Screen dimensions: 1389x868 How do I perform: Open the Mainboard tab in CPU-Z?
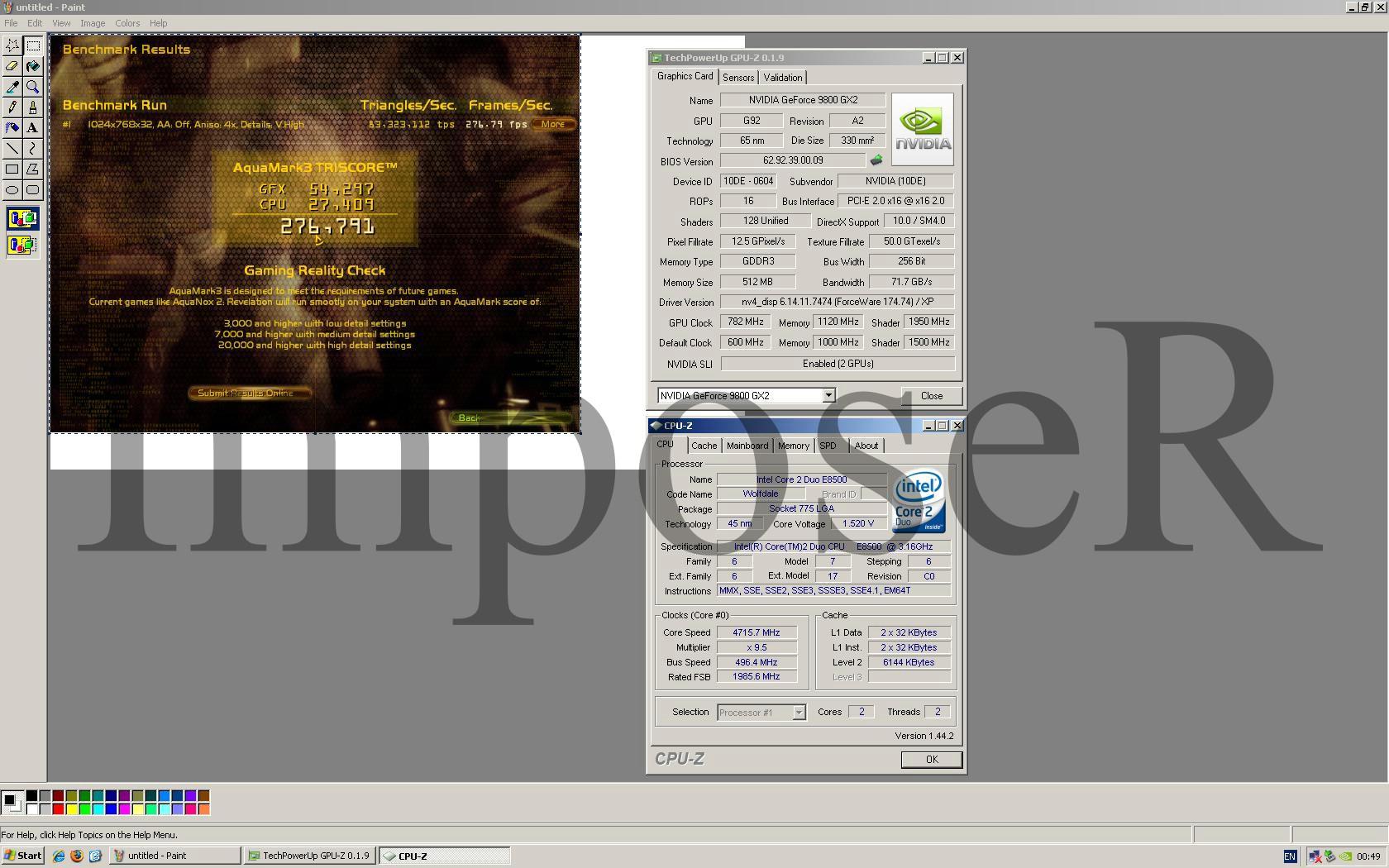tap(747, 446)
